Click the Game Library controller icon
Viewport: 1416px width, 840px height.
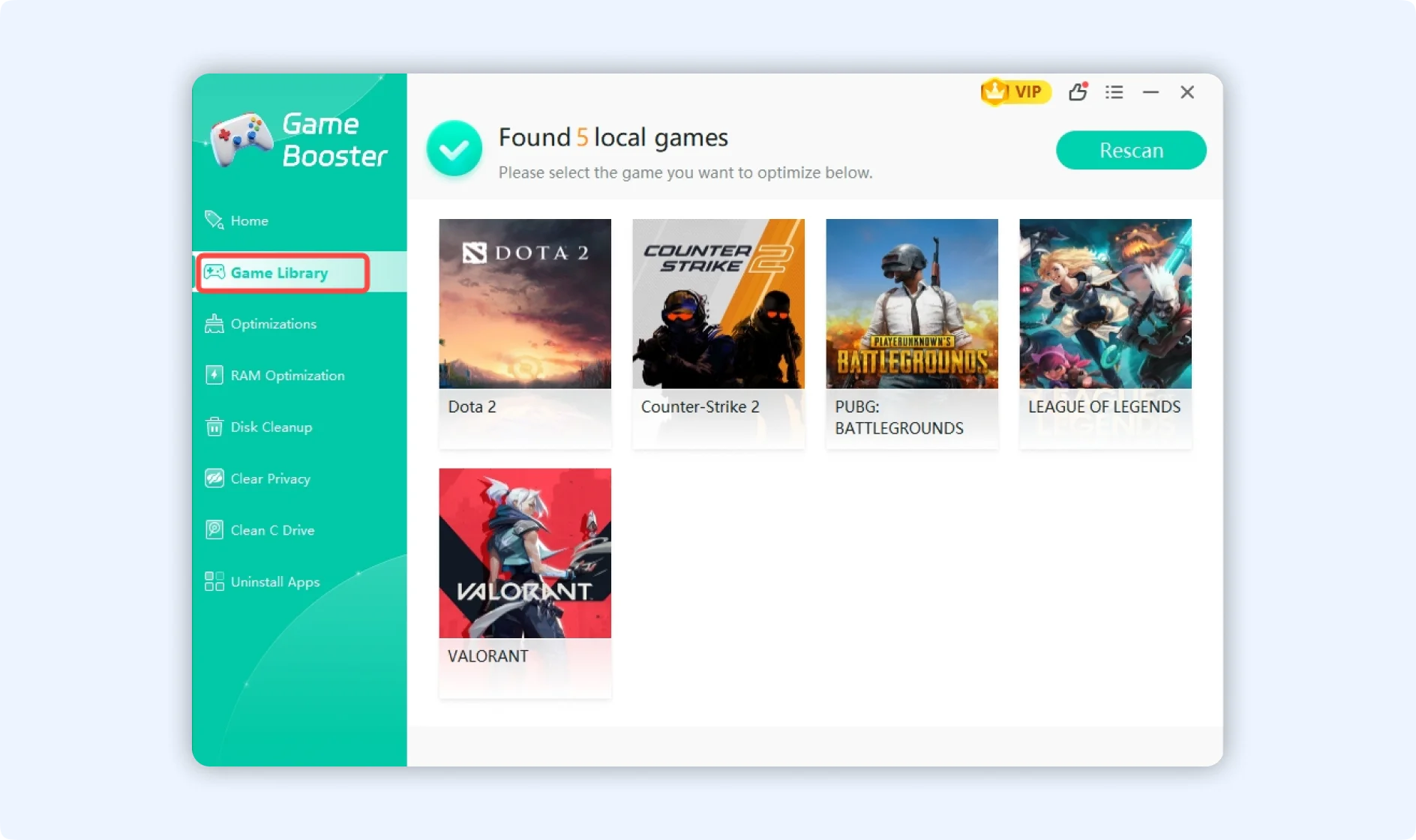coord(214,272)
